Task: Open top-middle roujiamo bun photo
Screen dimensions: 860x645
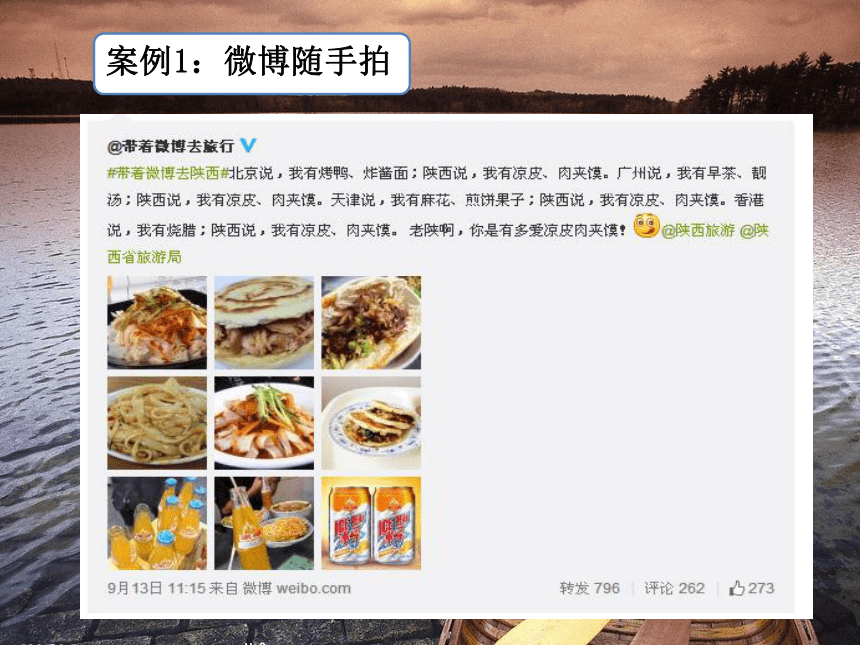Action: [264, 322]
